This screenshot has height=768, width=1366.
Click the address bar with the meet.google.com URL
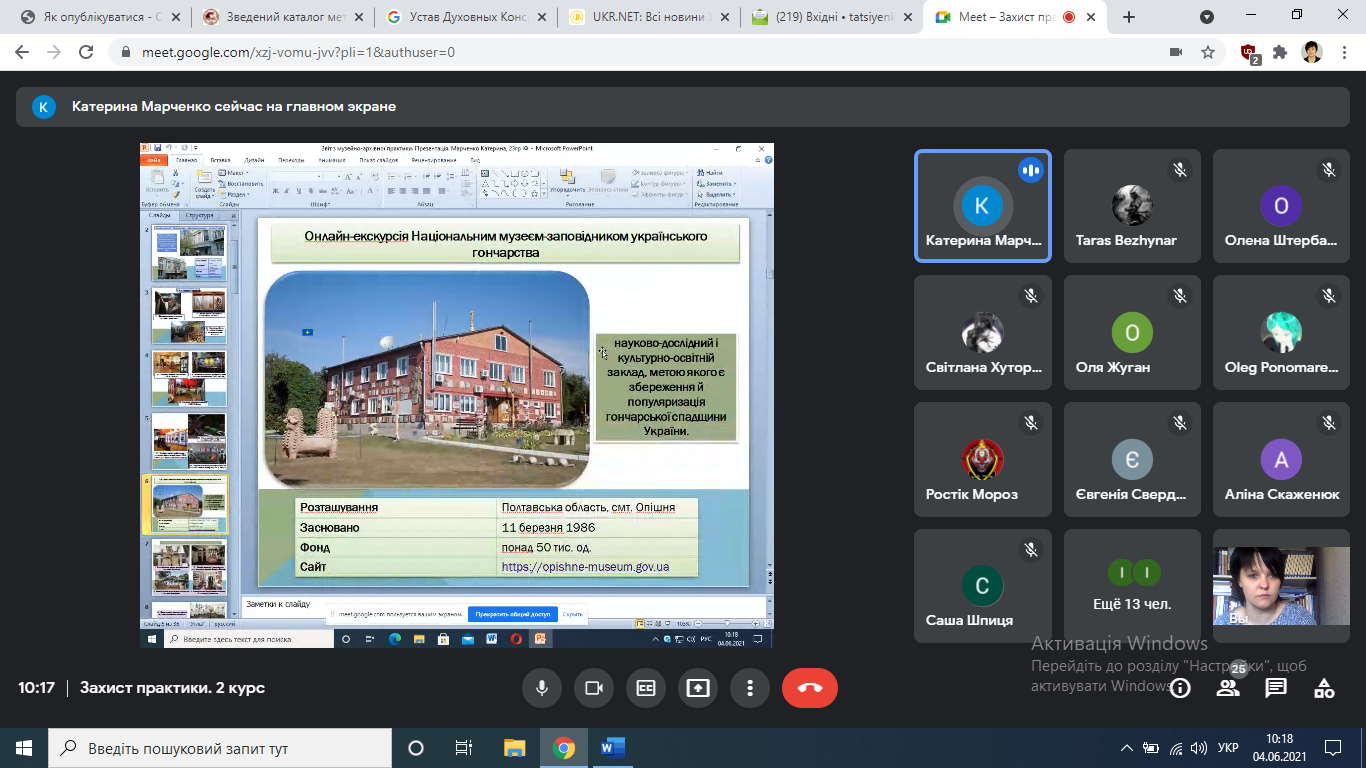click(x=640, y=52)
